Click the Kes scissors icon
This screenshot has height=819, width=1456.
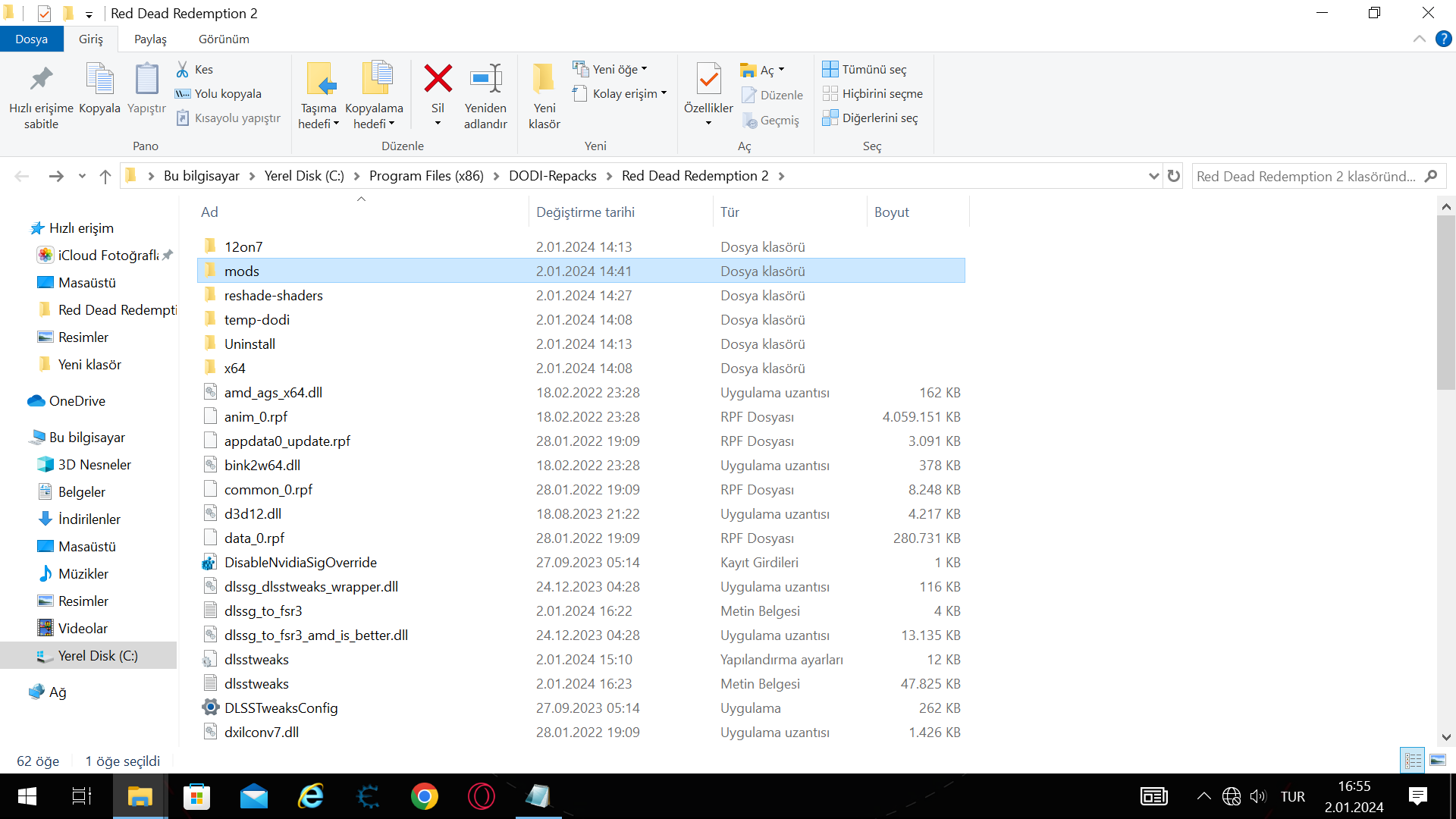pos(183,69)
